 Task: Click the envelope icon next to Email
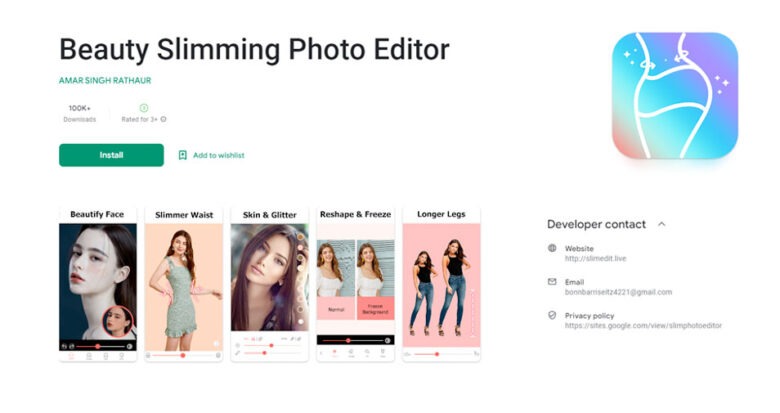552,282
